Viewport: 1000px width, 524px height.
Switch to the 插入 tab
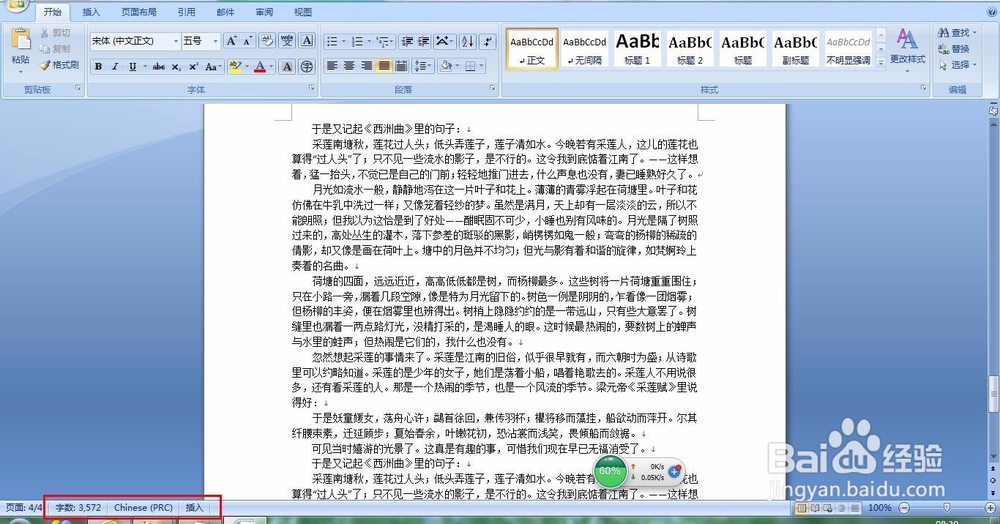click(x=91, y=11)
